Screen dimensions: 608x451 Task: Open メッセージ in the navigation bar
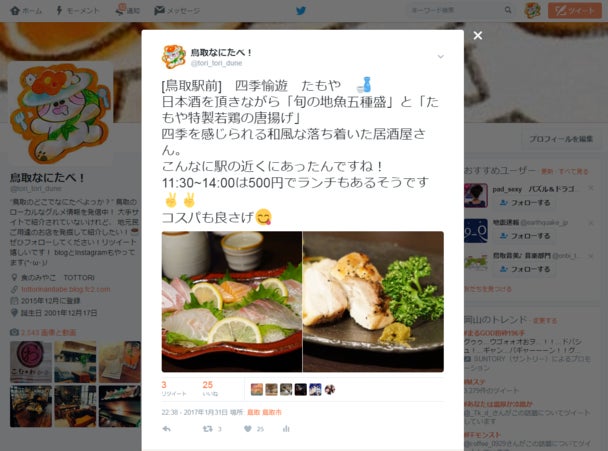click(177, 10)
